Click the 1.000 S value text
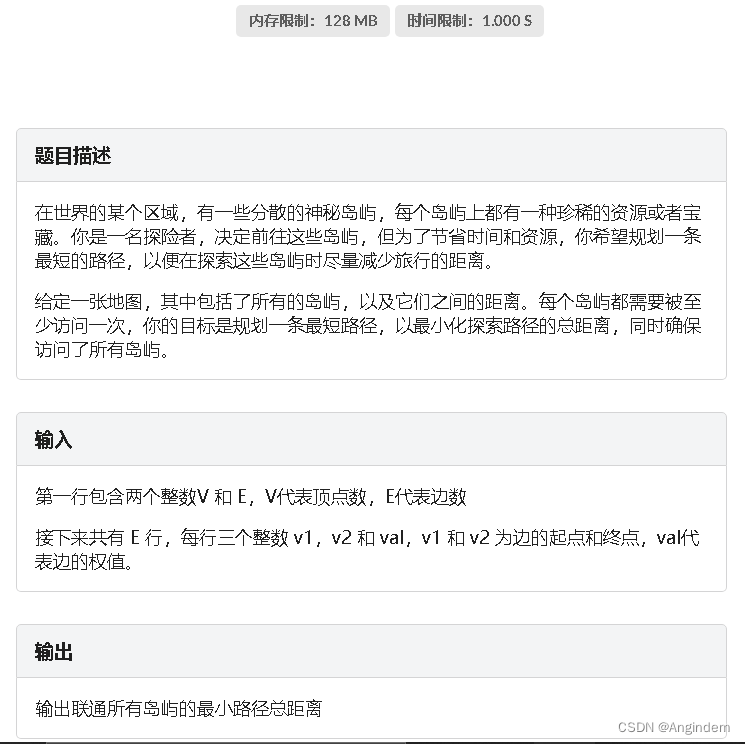 tap(507, 21)
